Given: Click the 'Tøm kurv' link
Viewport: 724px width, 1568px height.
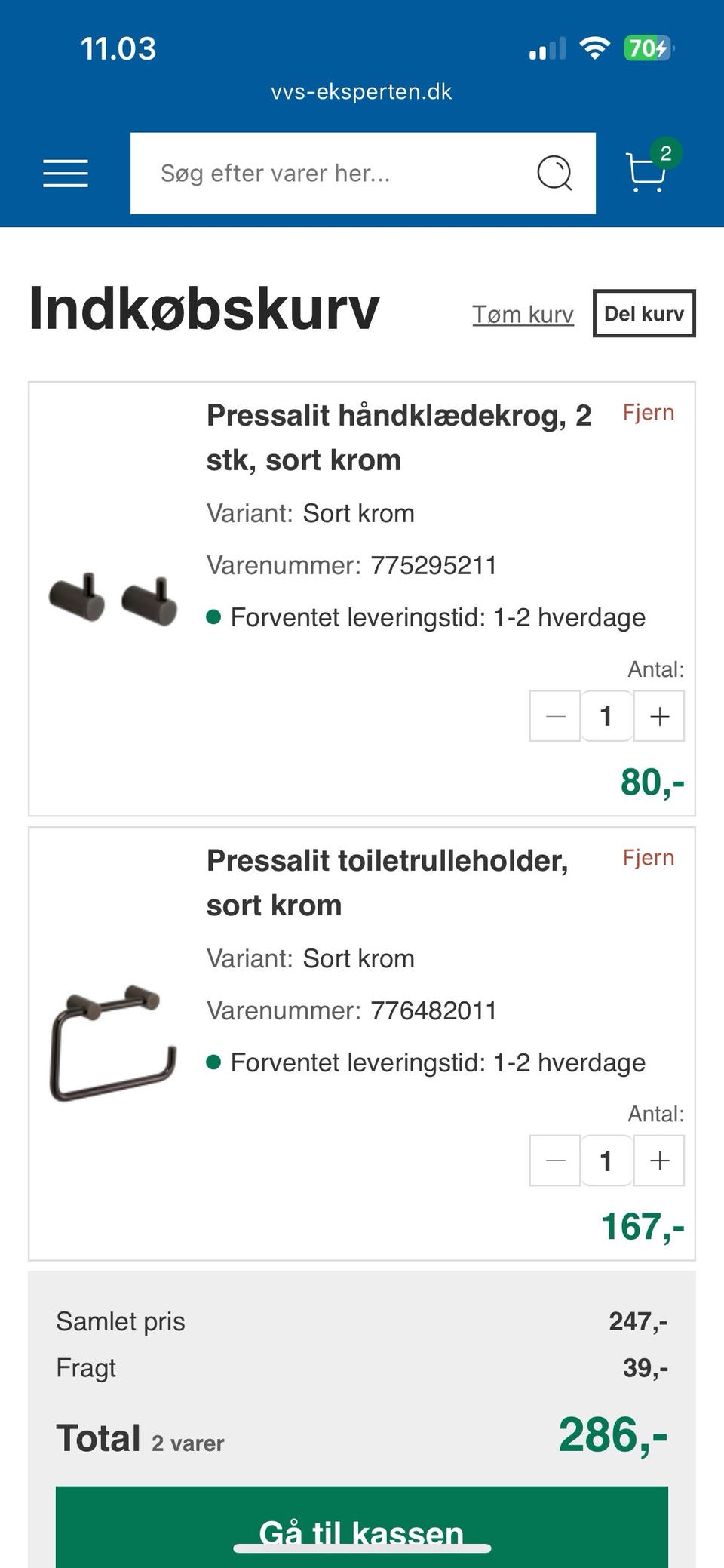Looking at the screenshot, I should (x=523, y=314).
